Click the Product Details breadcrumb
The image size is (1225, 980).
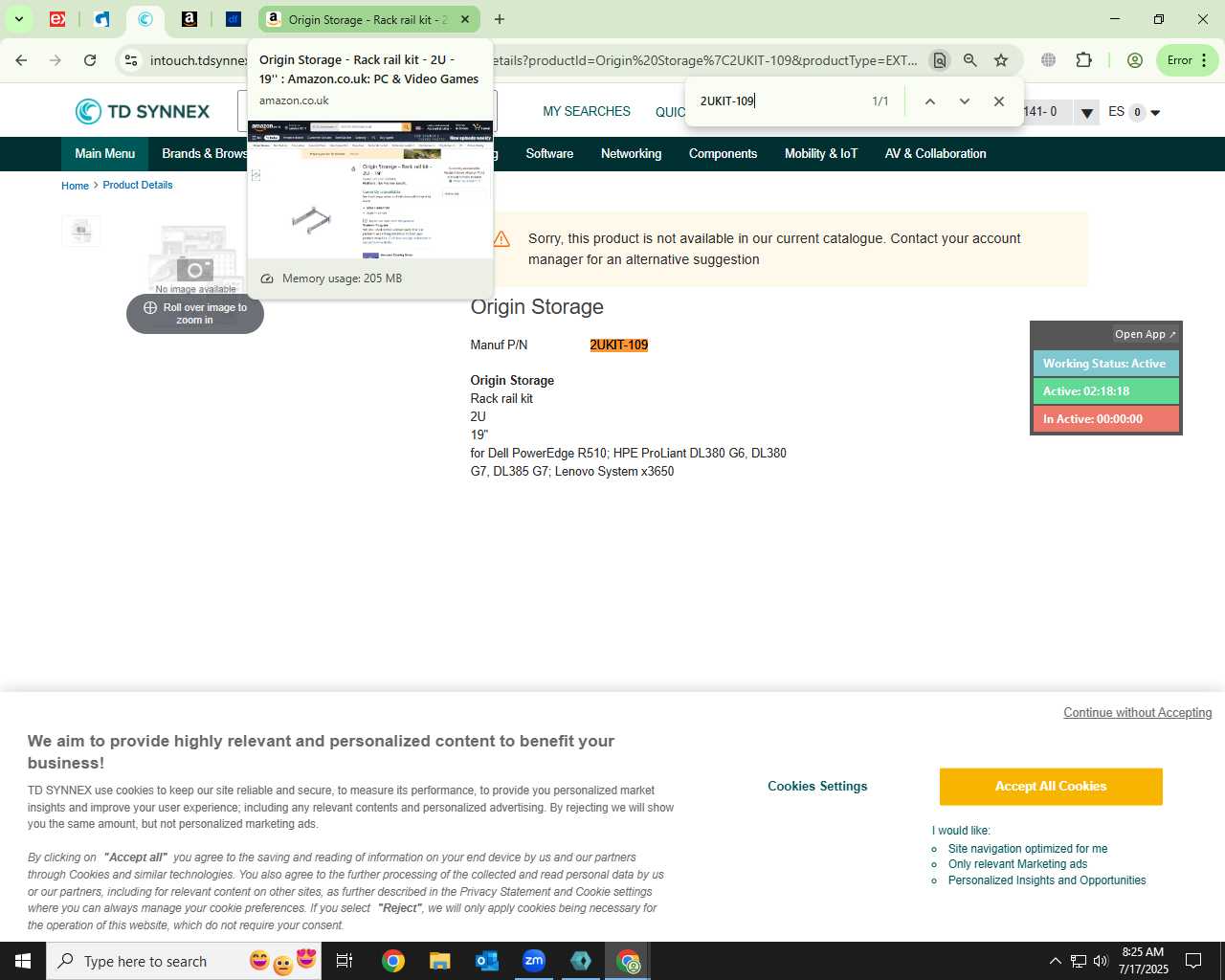138,185
